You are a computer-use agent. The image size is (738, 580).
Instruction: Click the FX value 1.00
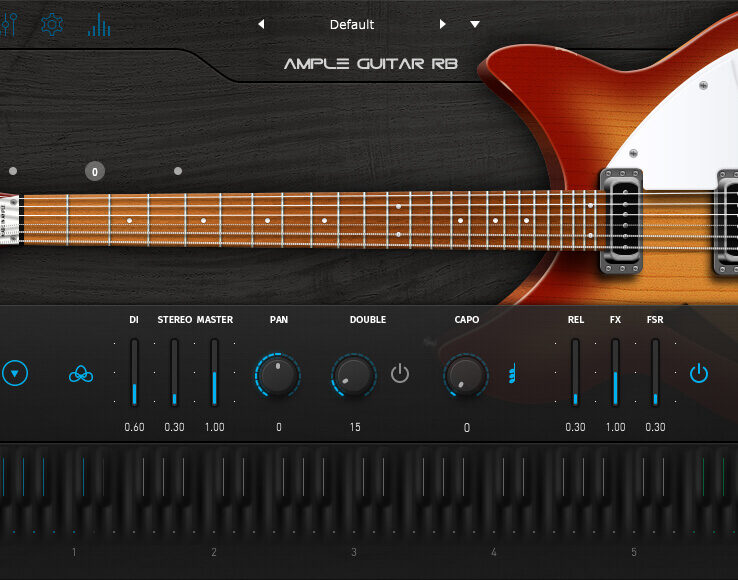(615, 427)
